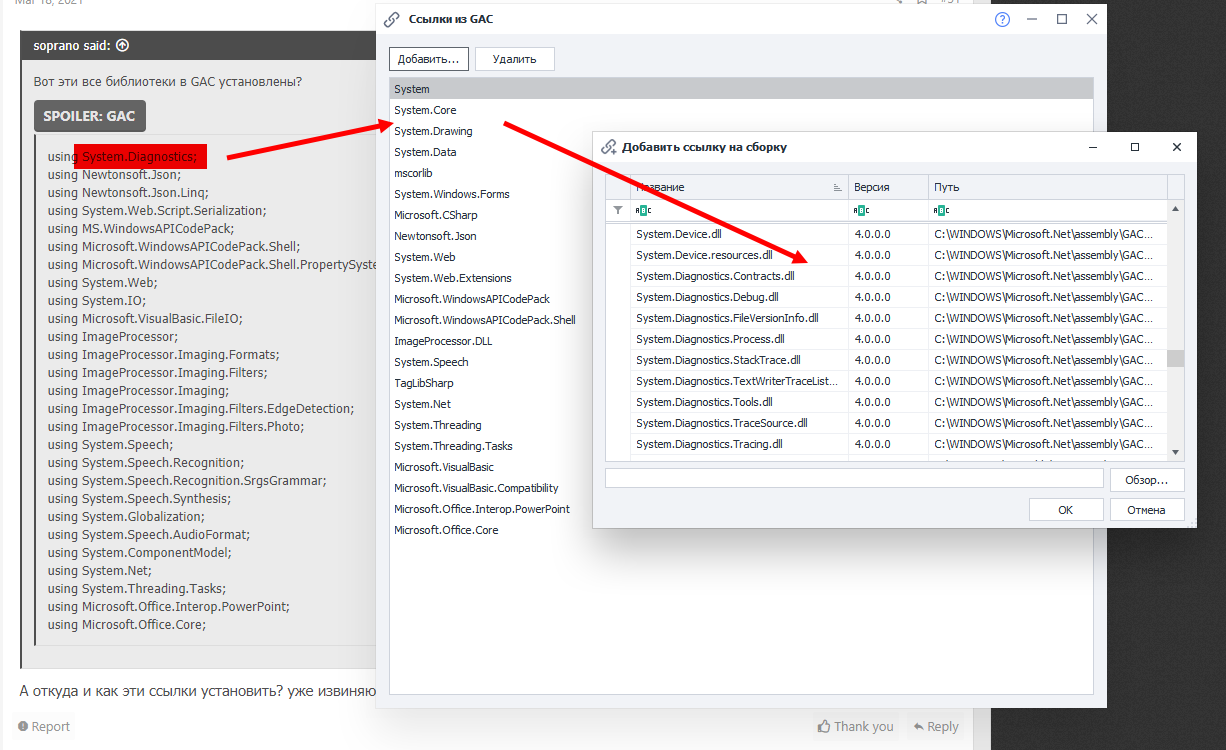Click filter ABC icon under Путь column
The width and height of the screenshot is (1226, 750).
tap(941, 210)
